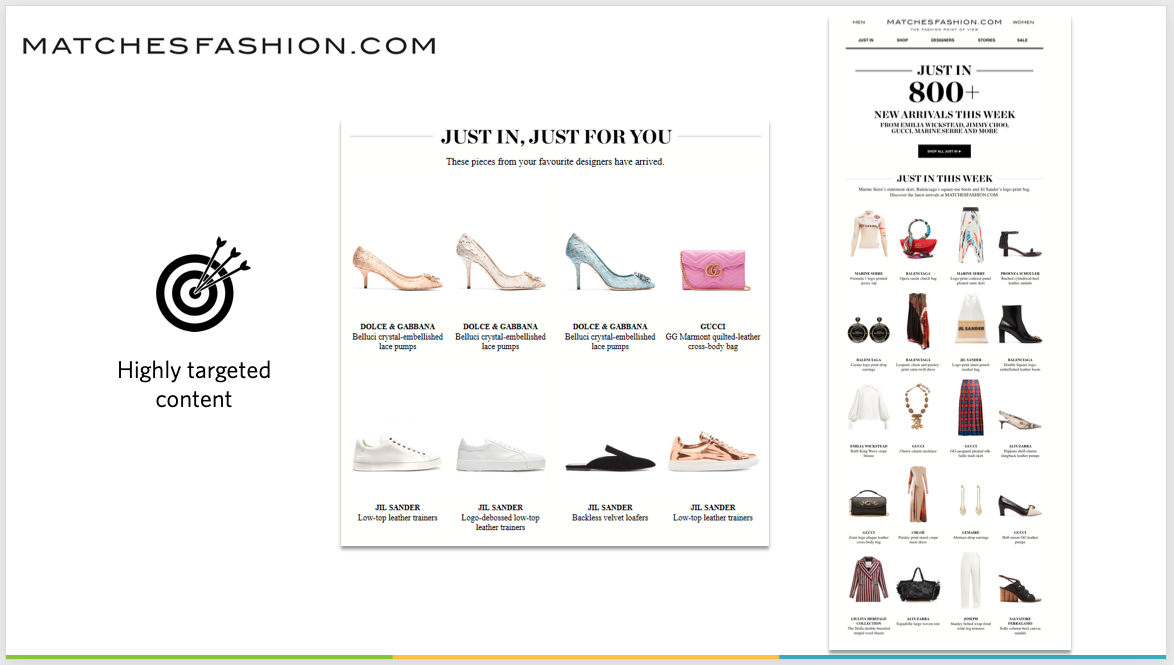The height and width of the screenshot is (665, 1174).
Task: Select STORIES tab in the email navigation
Action: pos(987,40)
